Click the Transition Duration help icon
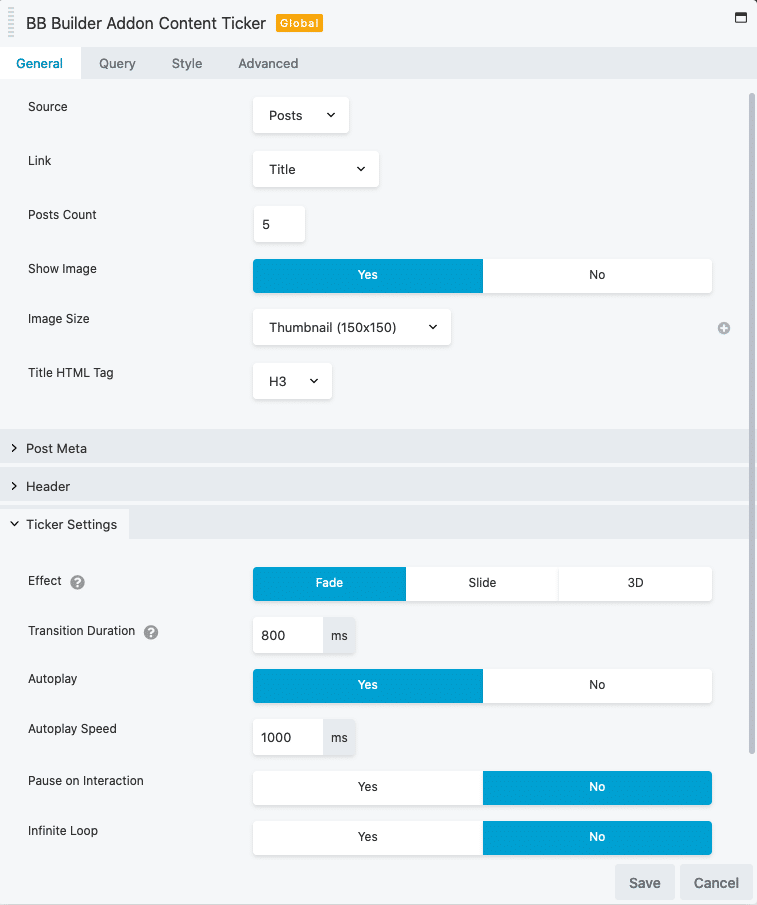The width and height of the screenshot is (757, 905). point(151,633)
